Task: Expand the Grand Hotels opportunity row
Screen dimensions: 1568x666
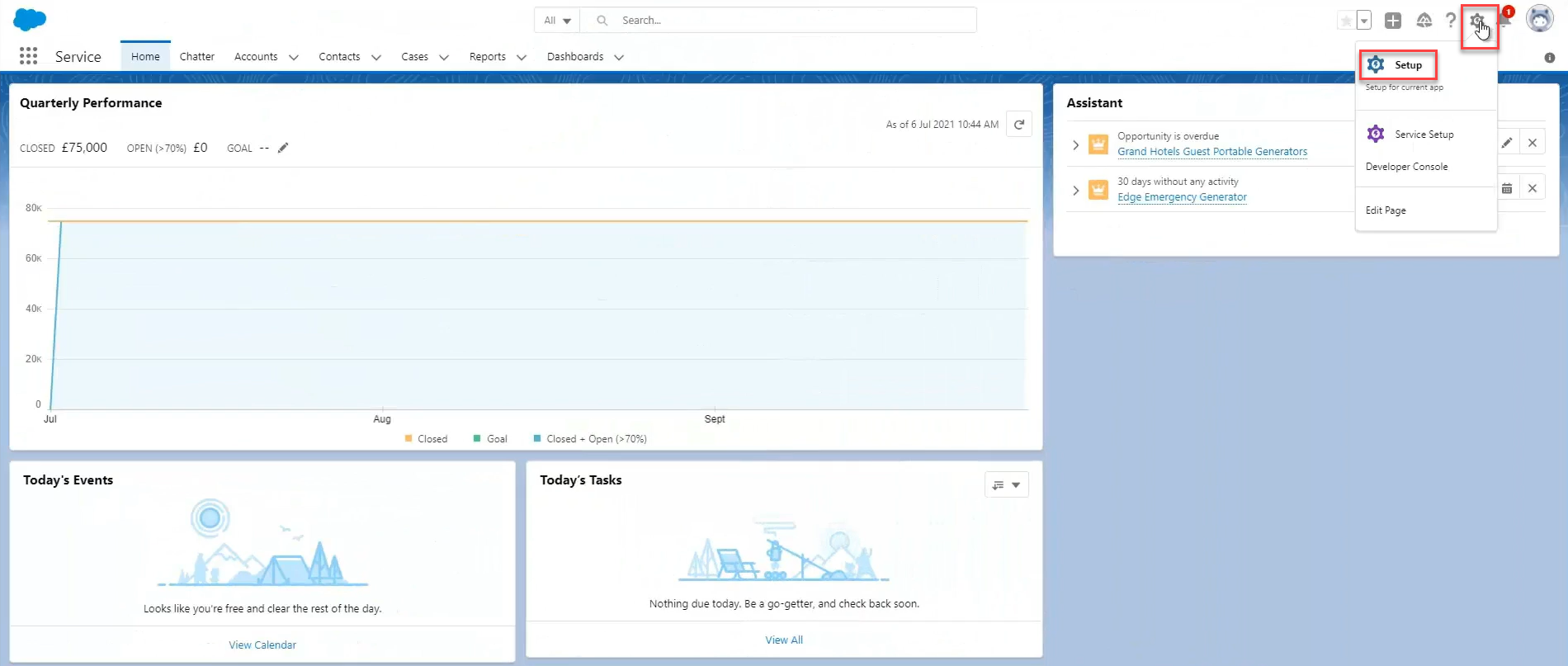Action: click(1075, 144)
